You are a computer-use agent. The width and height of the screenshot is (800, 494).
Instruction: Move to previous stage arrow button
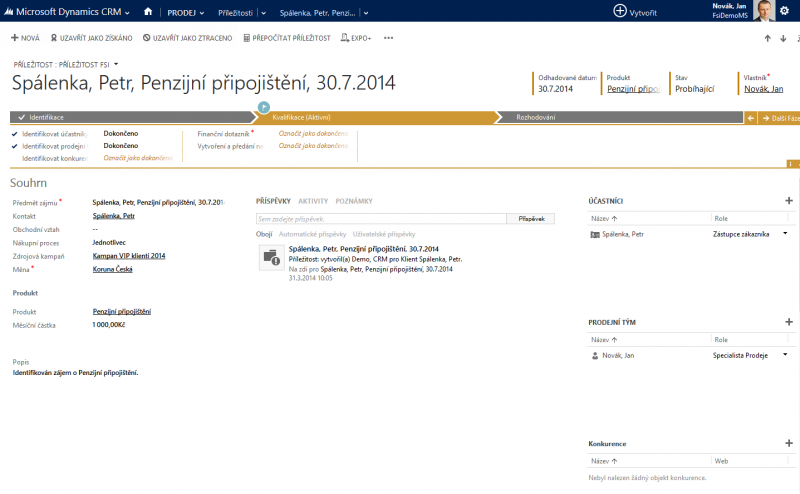coord(751,118)
